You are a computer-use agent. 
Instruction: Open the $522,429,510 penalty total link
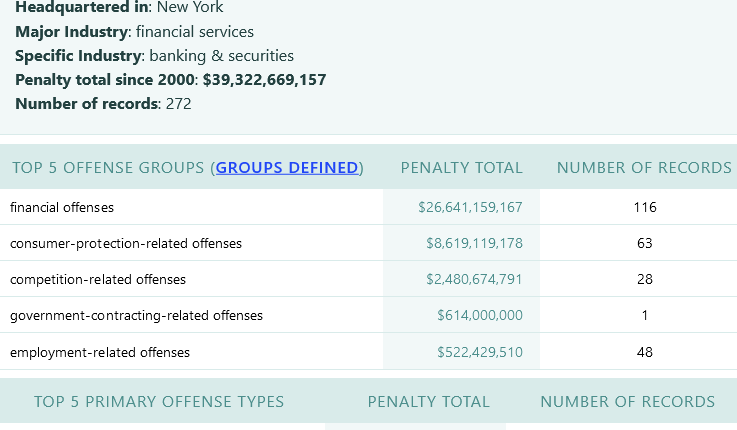click(480, 352)
